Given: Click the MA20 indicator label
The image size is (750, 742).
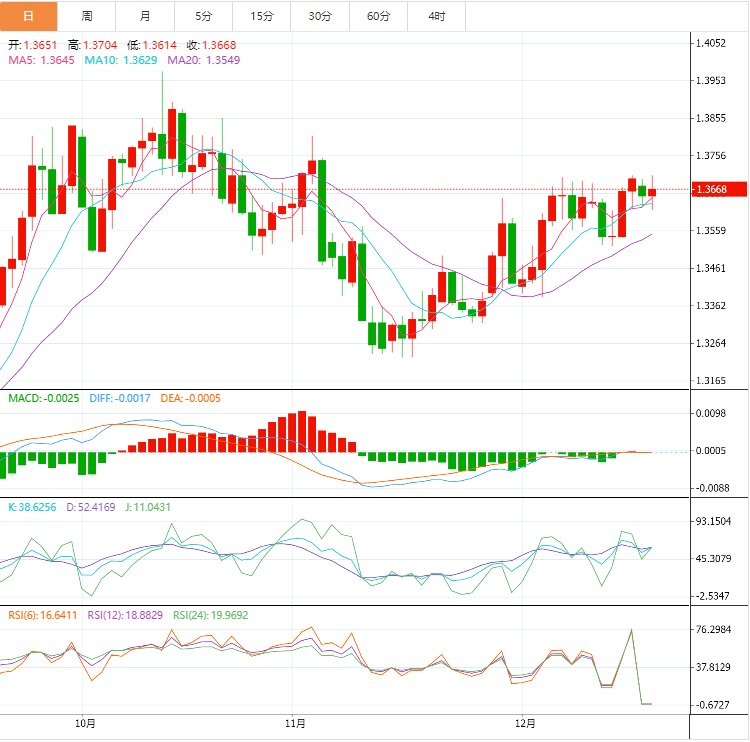Looking at the screenshot, I should (203, 60).
